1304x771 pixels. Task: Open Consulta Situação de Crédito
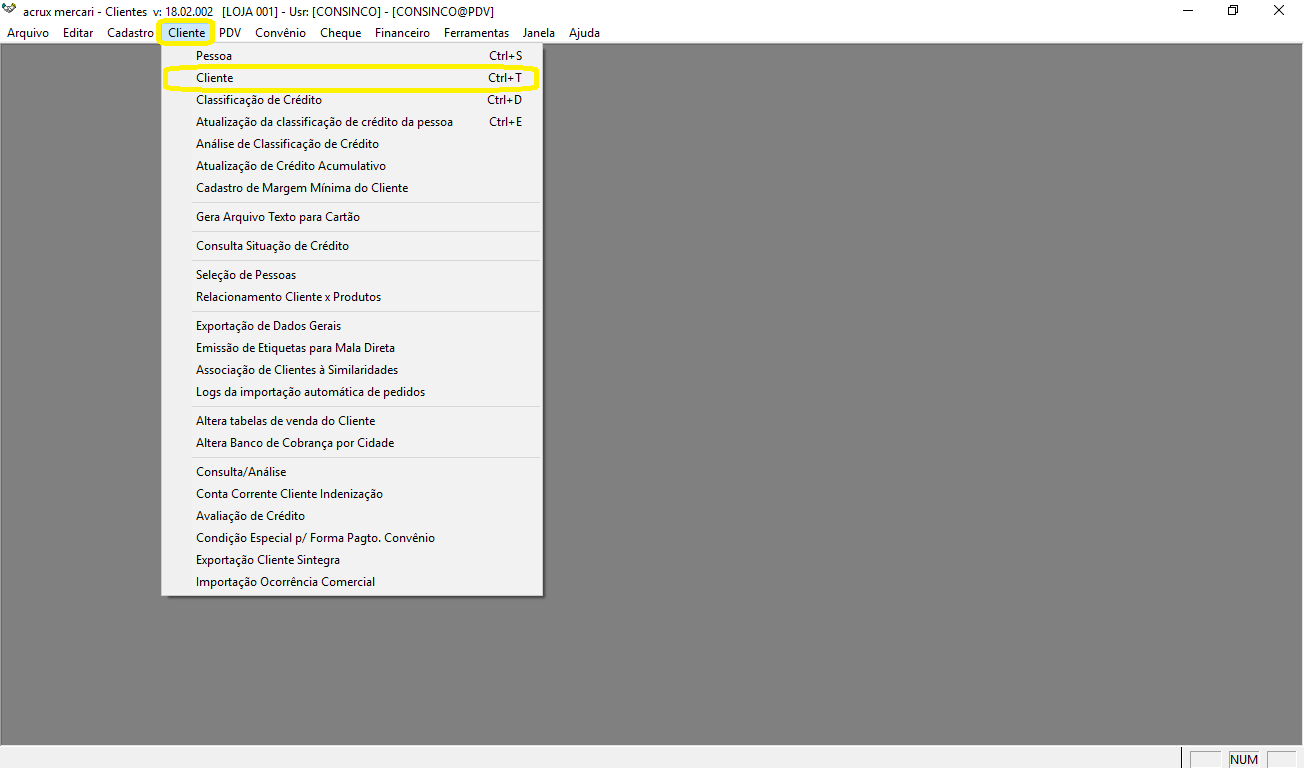[x=272, y=246]
